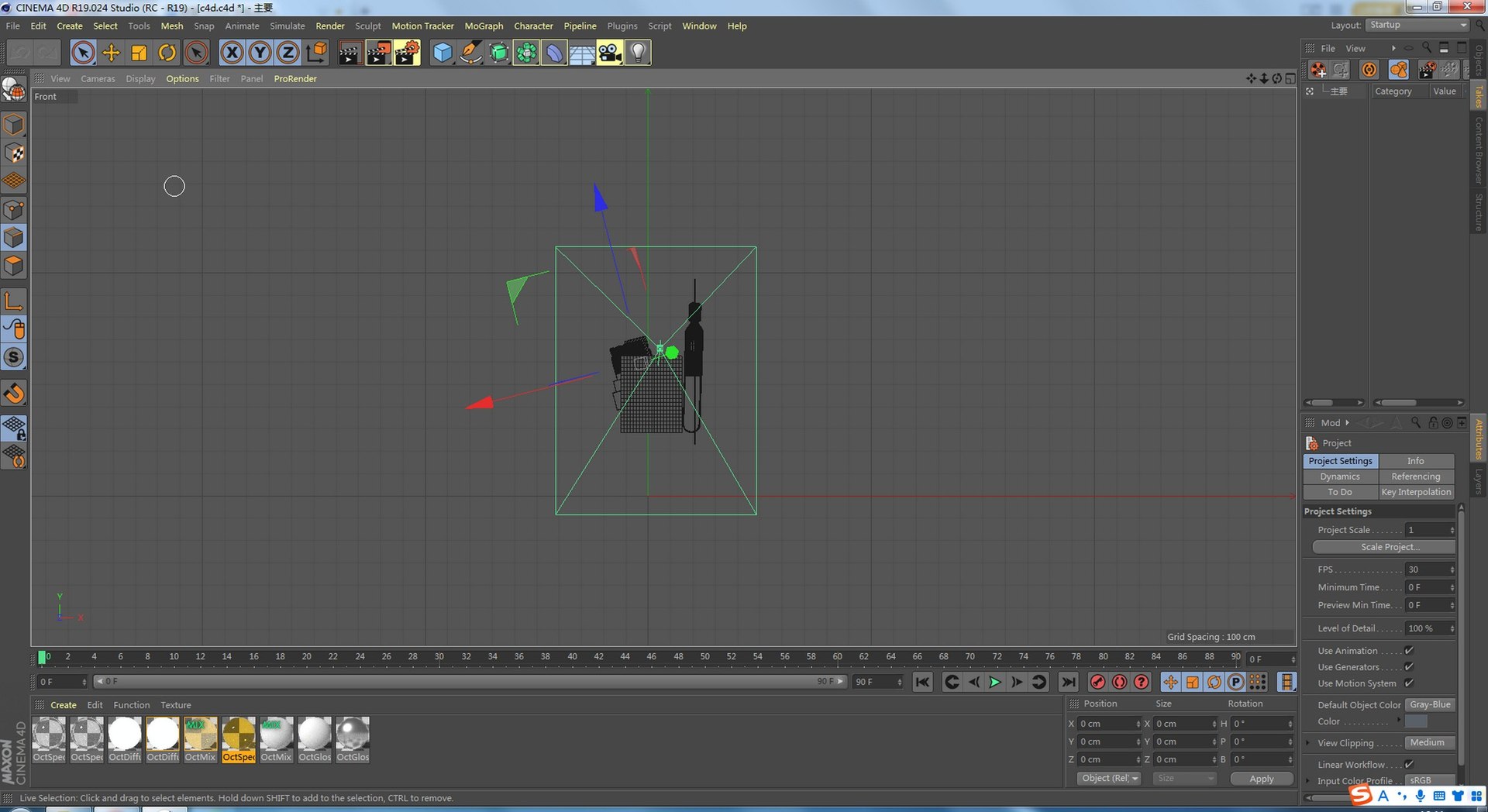1488x812 pixels.
Task: Click the Sogou input method S icon
Action: point(1361,796)
